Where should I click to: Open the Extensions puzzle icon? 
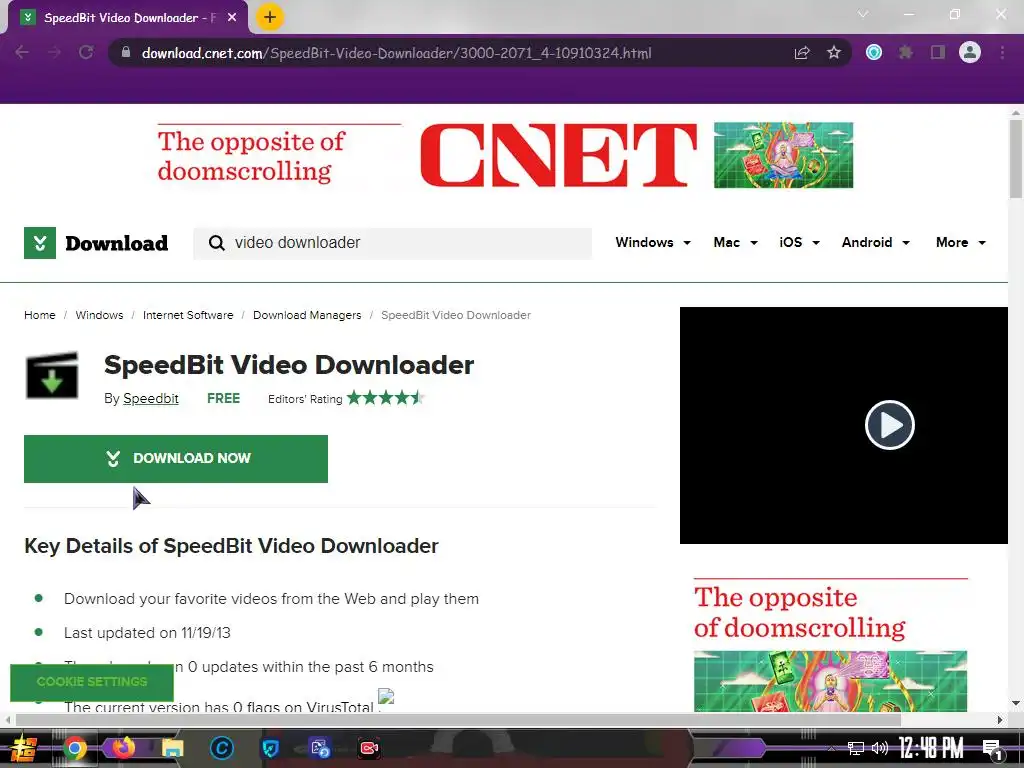(906, 52)
